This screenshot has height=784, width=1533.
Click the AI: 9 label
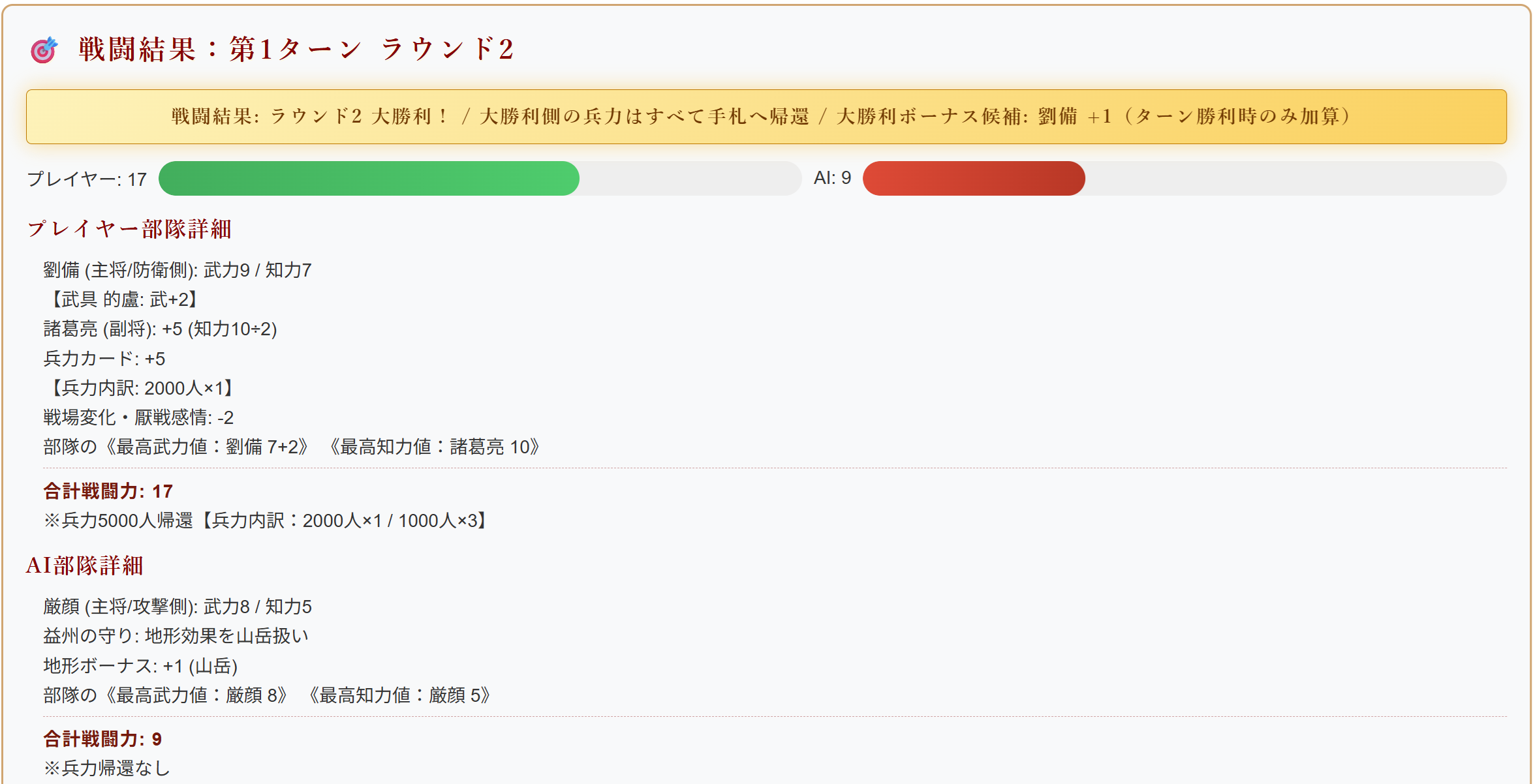832,177
